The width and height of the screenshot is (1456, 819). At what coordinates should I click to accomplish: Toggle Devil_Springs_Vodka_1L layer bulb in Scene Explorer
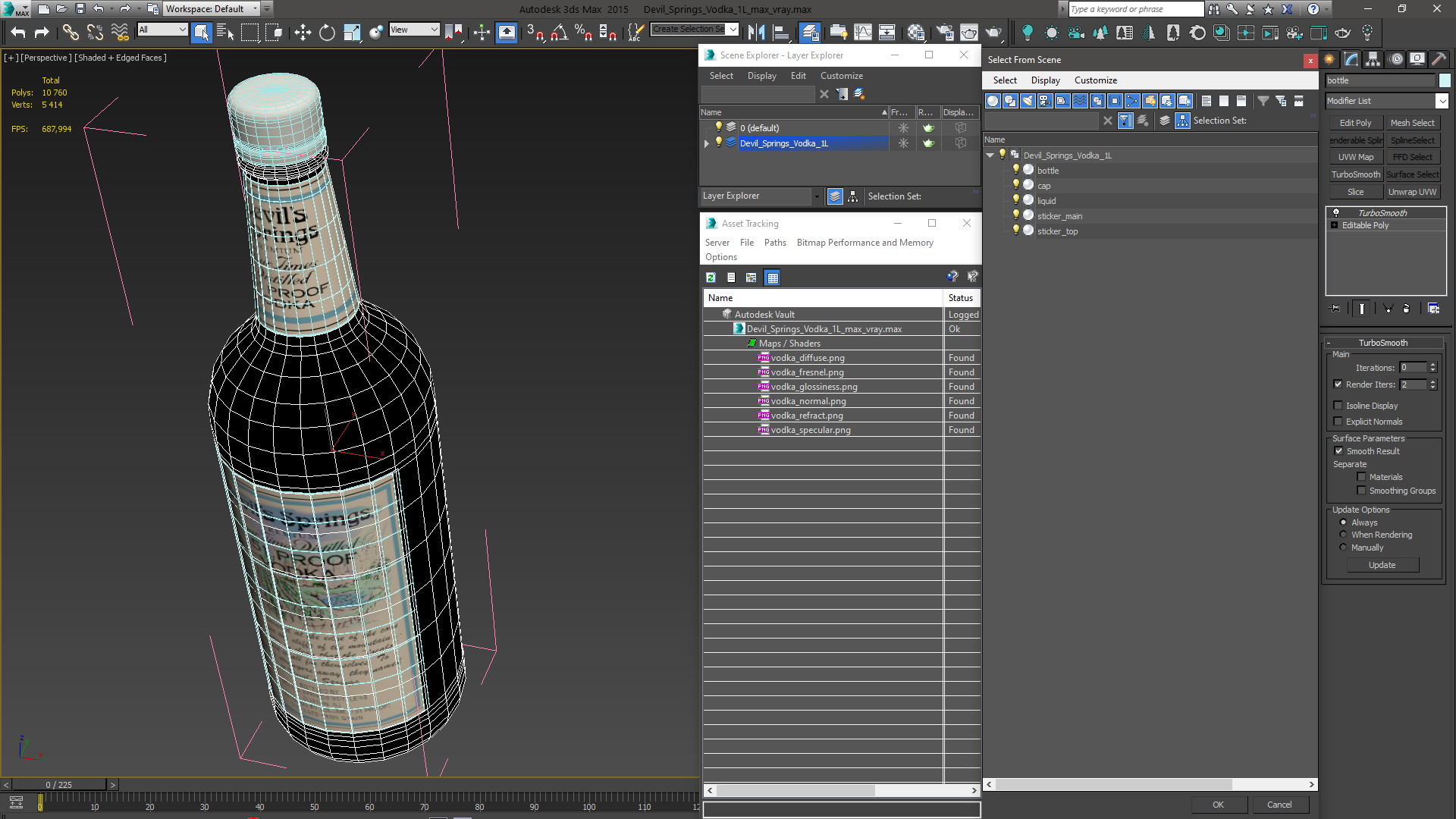pyautogui.click(x=719, y=142)
